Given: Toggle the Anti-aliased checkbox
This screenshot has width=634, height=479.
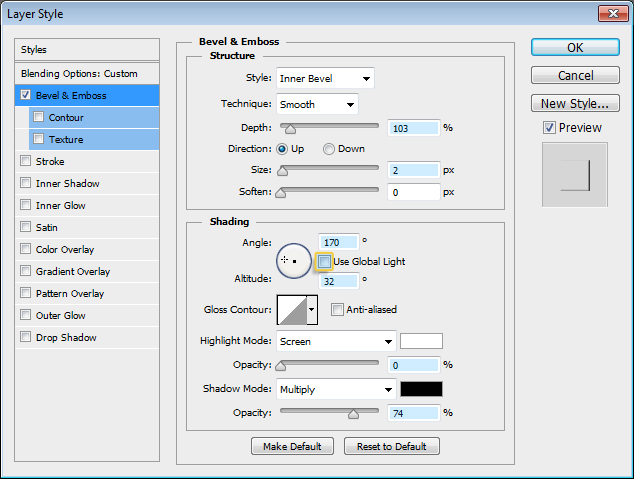Looking at the screenshot, I should (x=337, y=310).
